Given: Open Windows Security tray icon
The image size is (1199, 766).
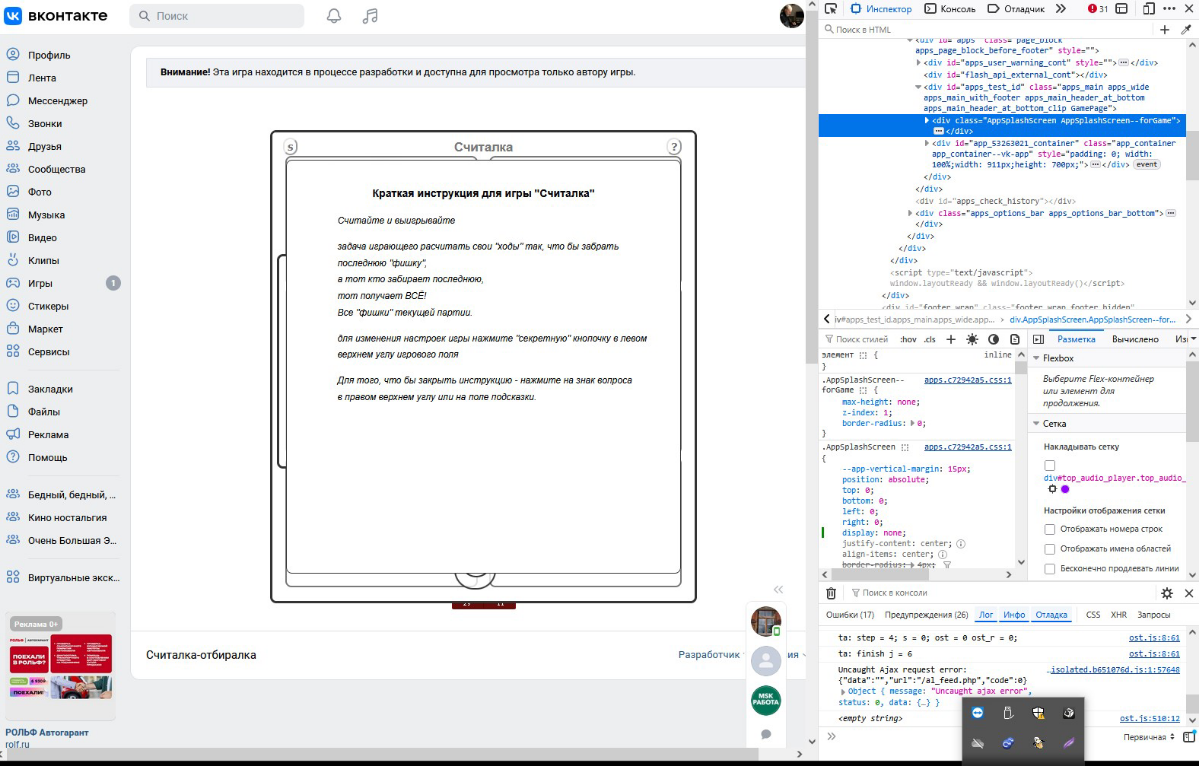Looking at the screenshot, I should 1038,712.
